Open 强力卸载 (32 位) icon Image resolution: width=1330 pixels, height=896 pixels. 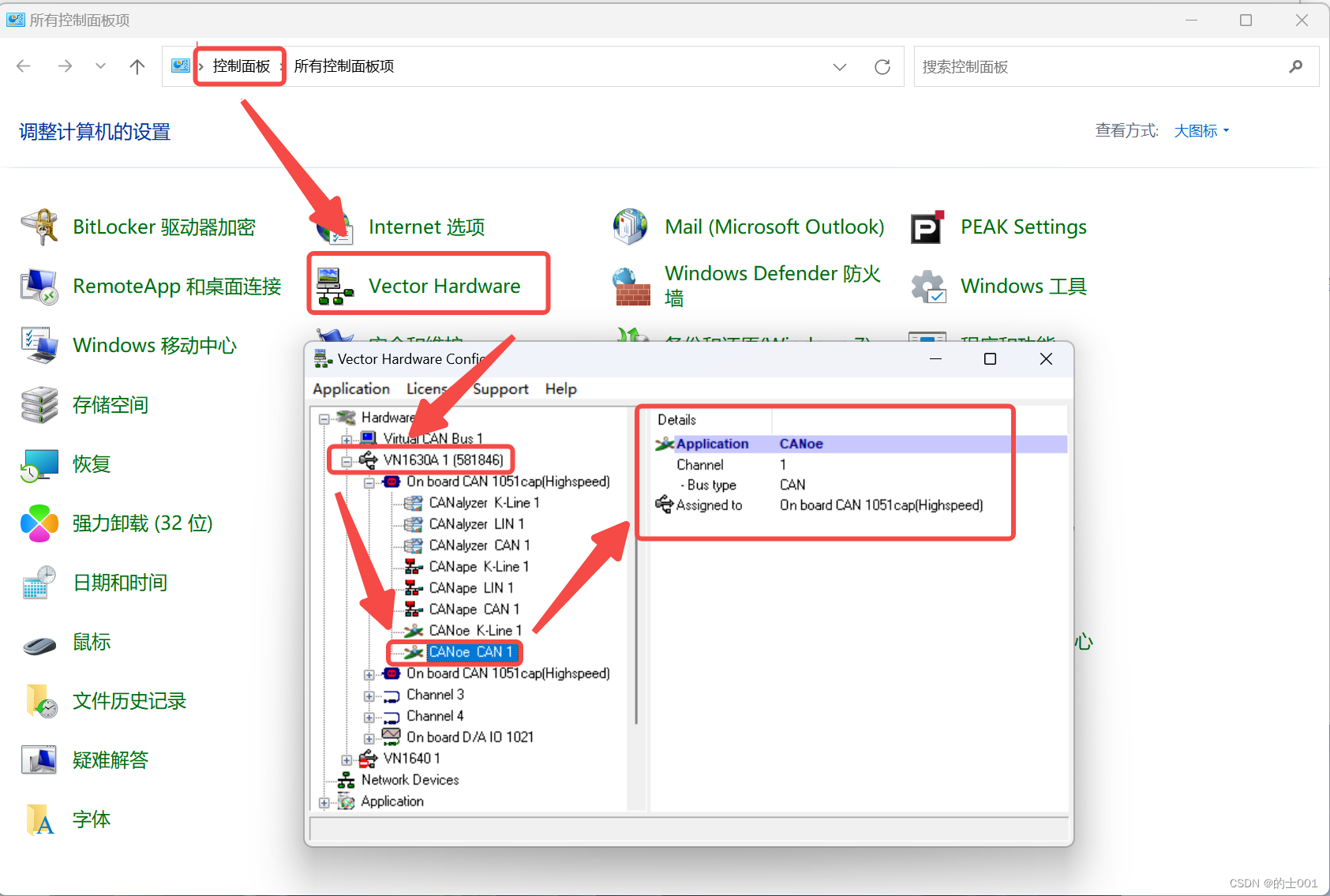pos(39,523)
